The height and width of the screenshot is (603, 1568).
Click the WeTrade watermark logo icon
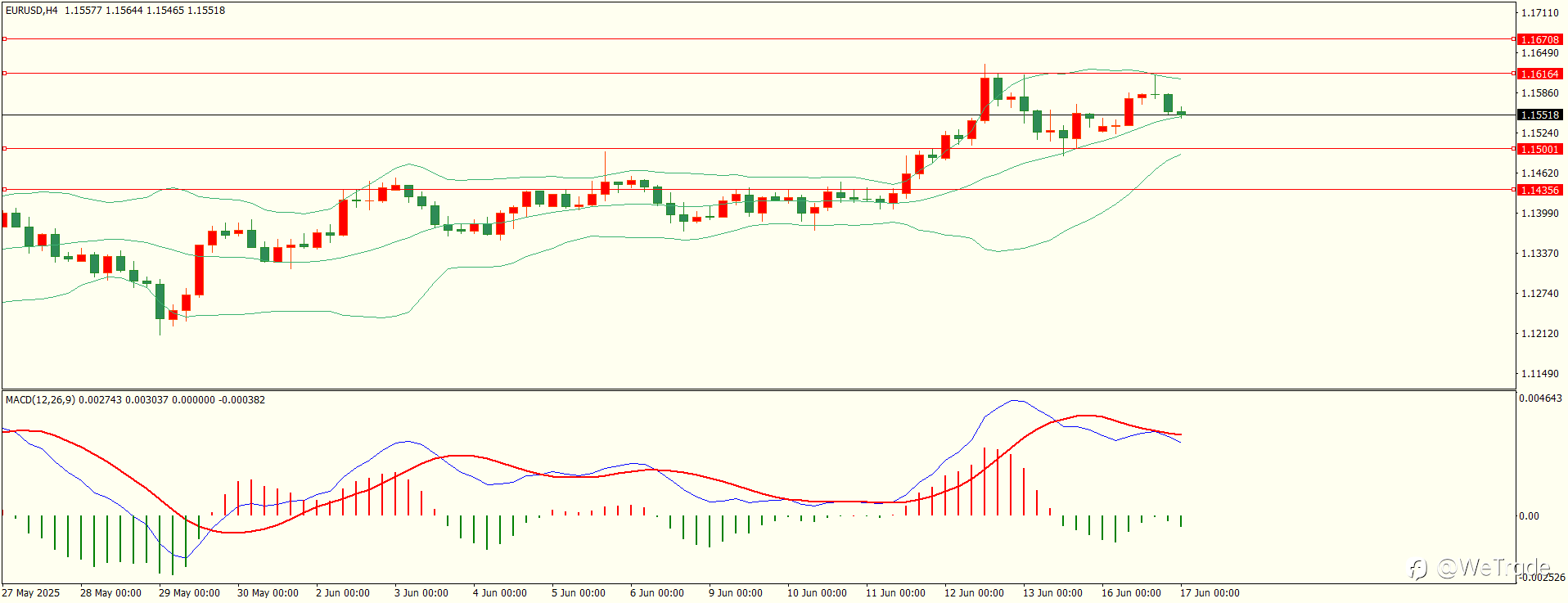[1417, 568]
